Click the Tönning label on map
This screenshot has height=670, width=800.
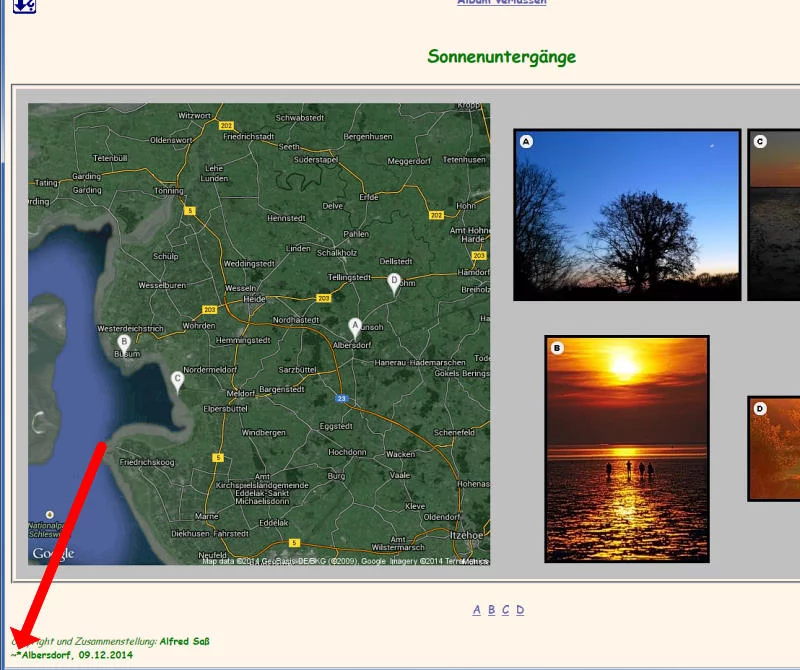tap(169, 190)
